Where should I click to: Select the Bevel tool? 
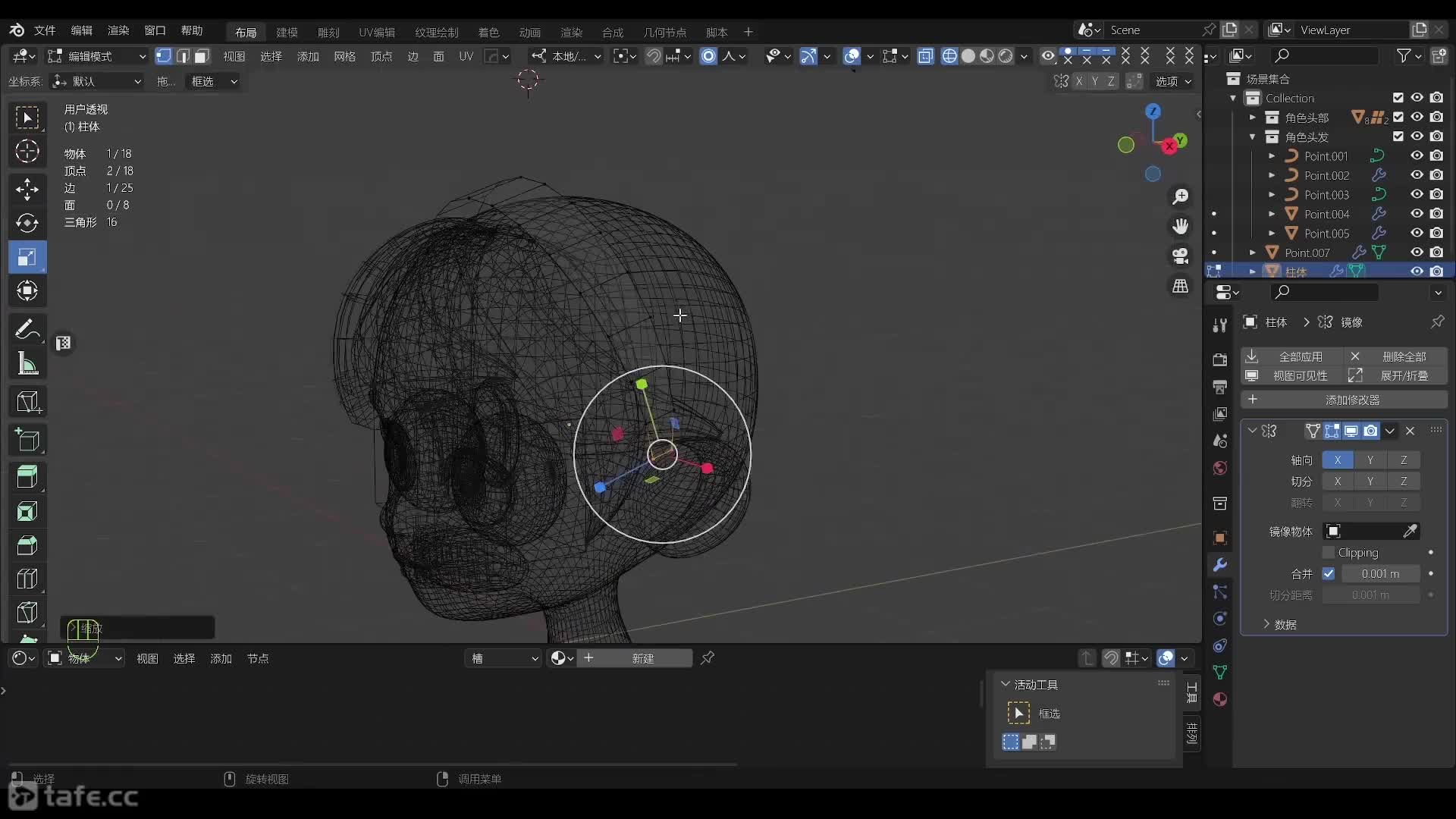(27, 545)
